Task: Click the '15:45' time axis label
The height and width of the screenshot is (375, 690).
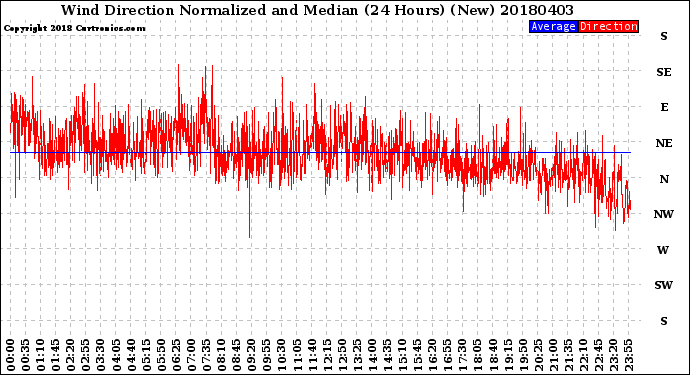Action: tap(417, 355)
